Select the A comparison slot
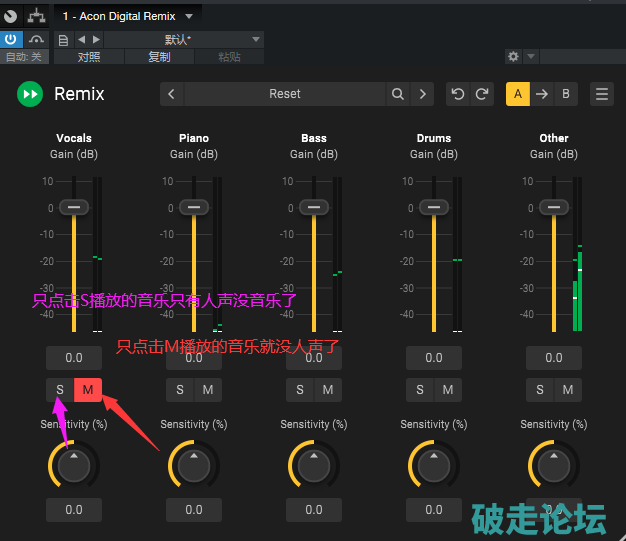 coord(517,94)
